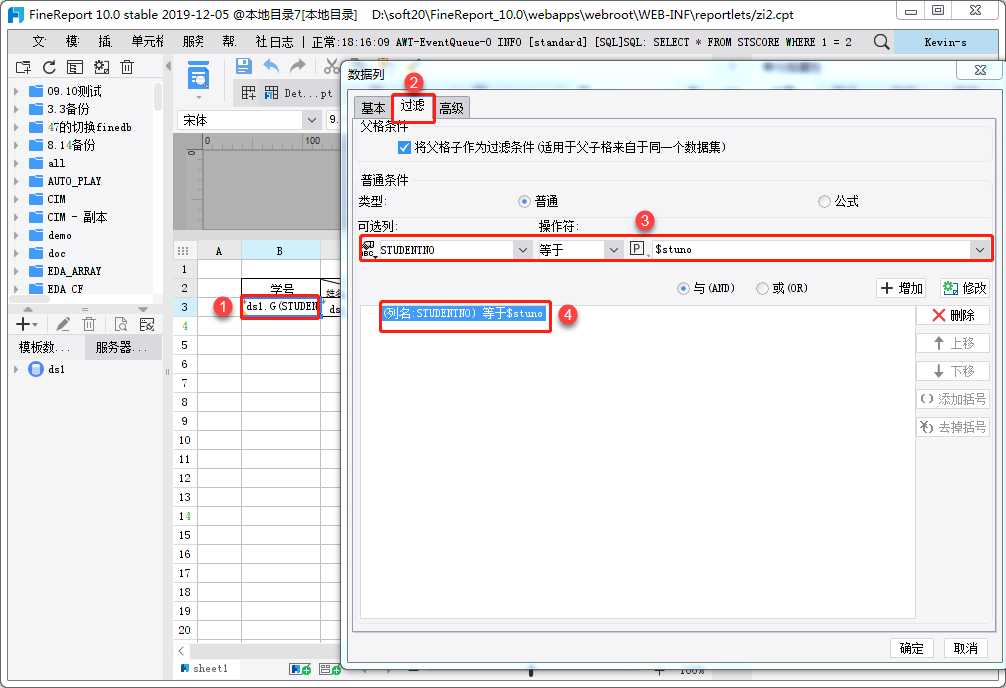Click the 上移 button
This screenshot has height=688, width=1006.
(x=953, y=343)
